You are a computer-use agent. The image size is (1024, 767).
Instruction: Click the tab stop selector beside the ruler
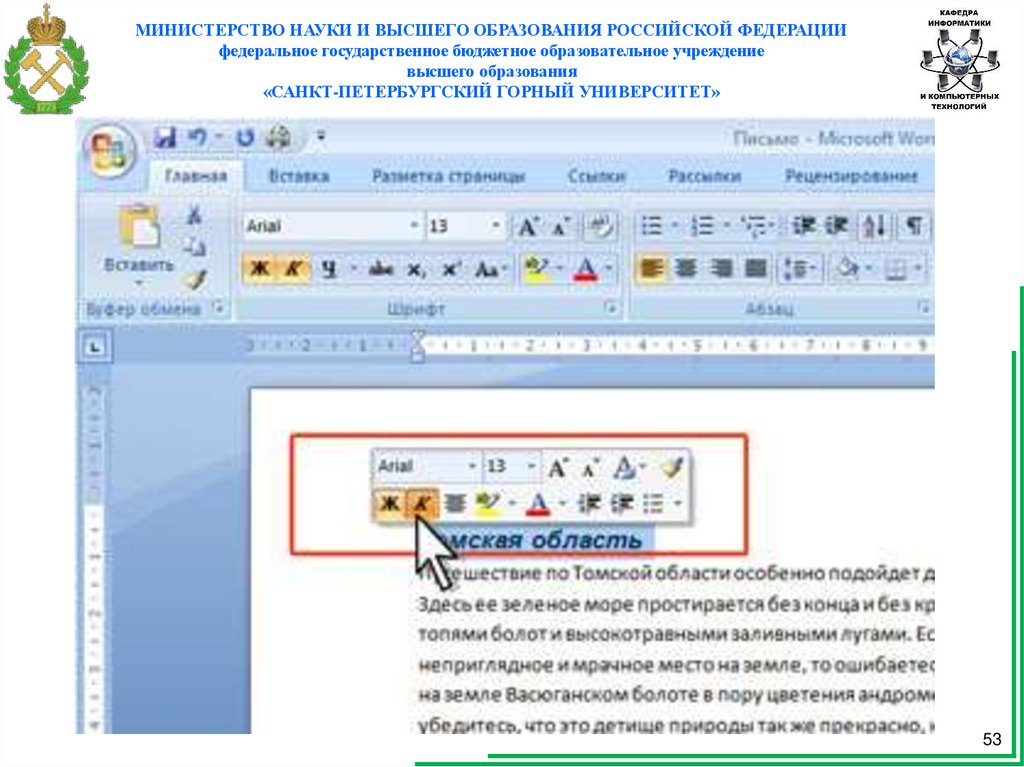(95, 348)
